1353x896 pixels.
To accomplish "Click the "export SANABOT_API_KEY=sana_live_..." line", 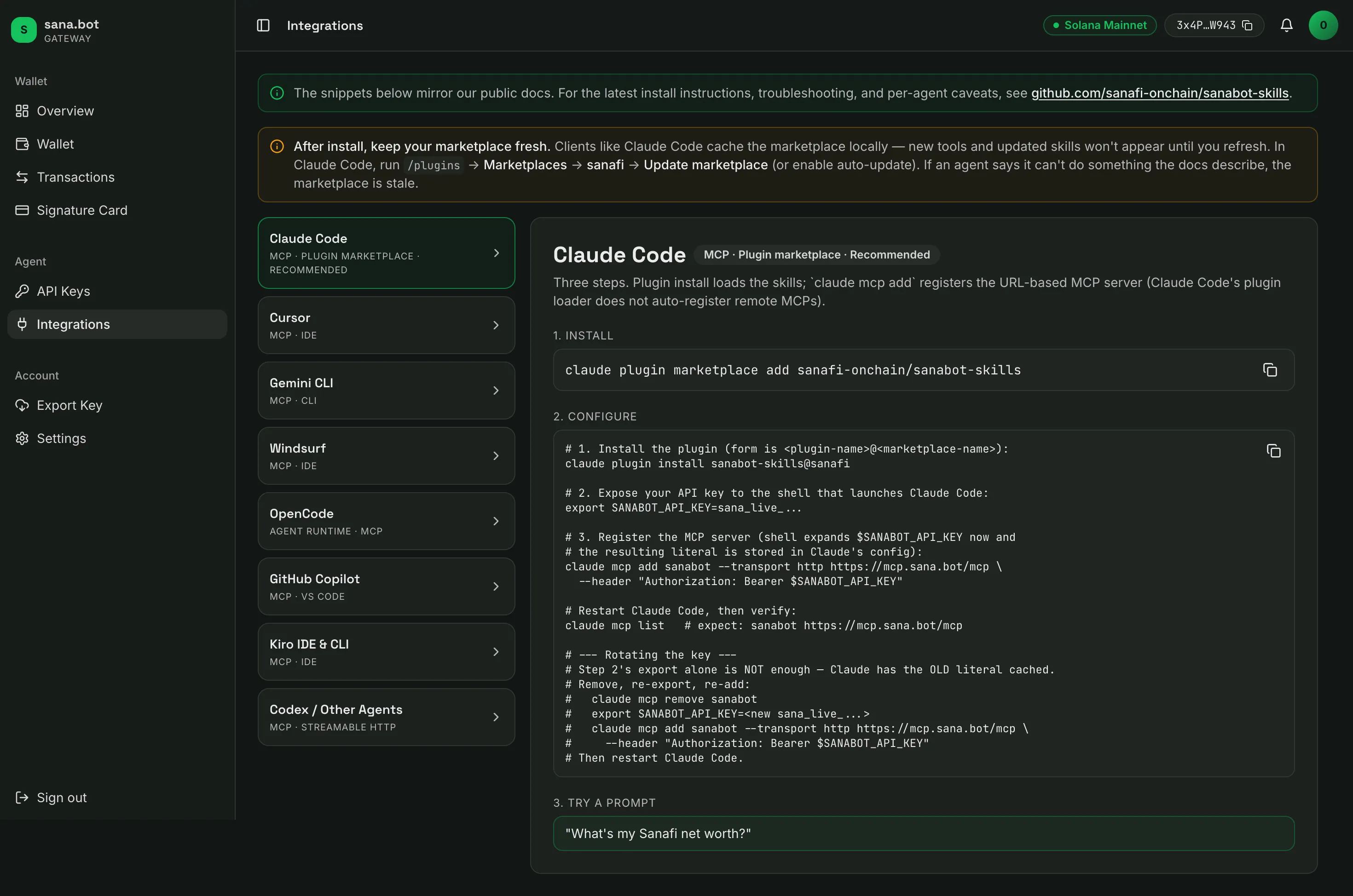I will [x=684, y=508].
